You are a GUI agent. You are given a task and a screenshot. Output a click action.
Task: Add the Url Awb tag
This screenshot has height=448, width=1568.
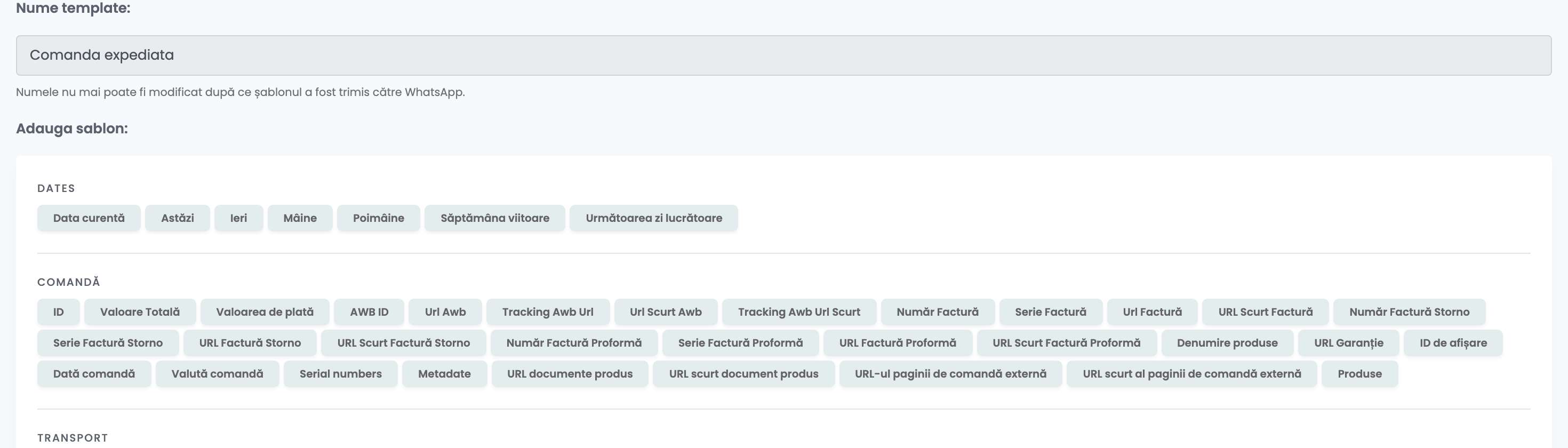tap(445, 311)
